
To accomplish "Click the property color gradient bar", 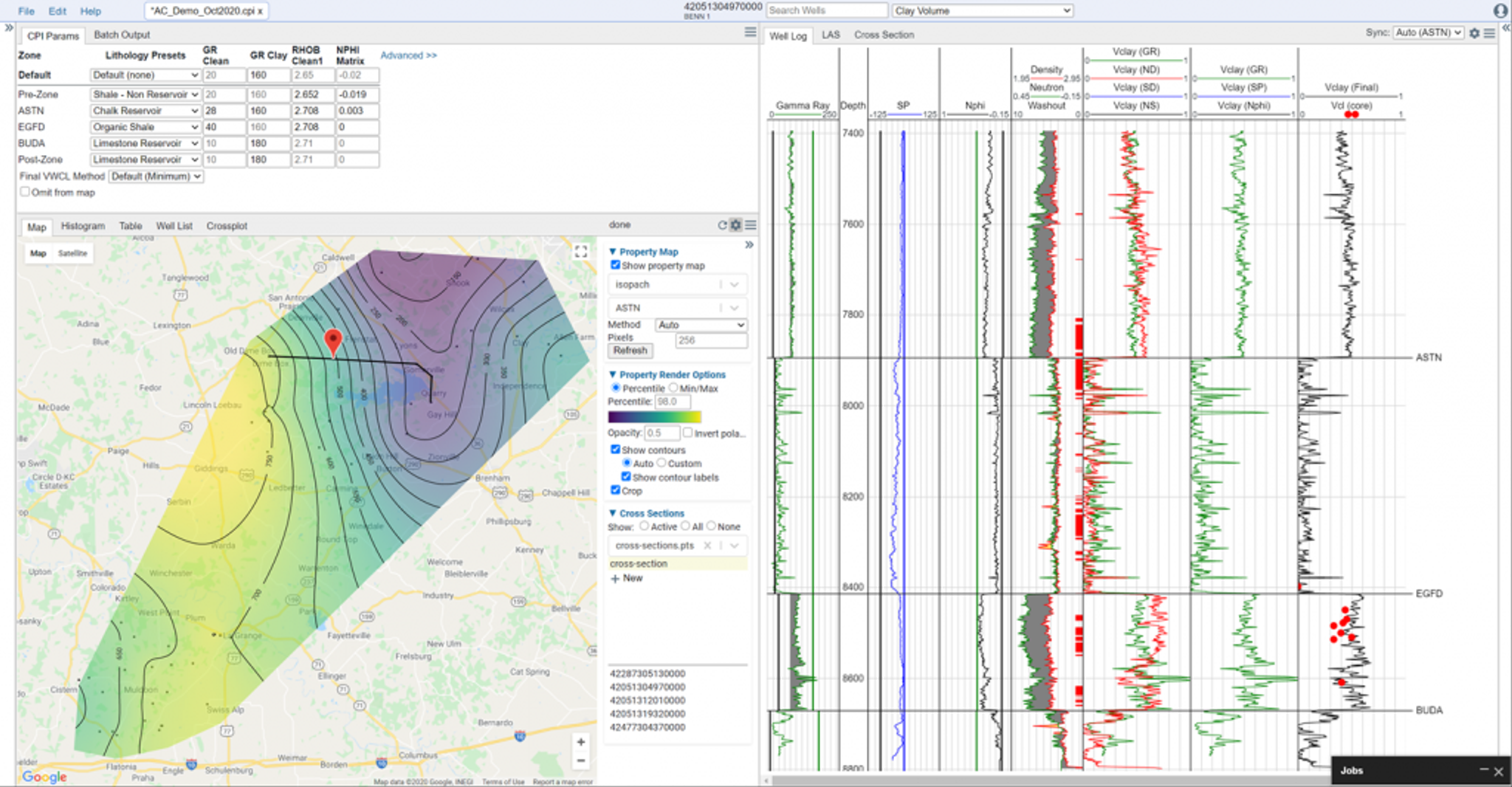I will pos(654,417).
